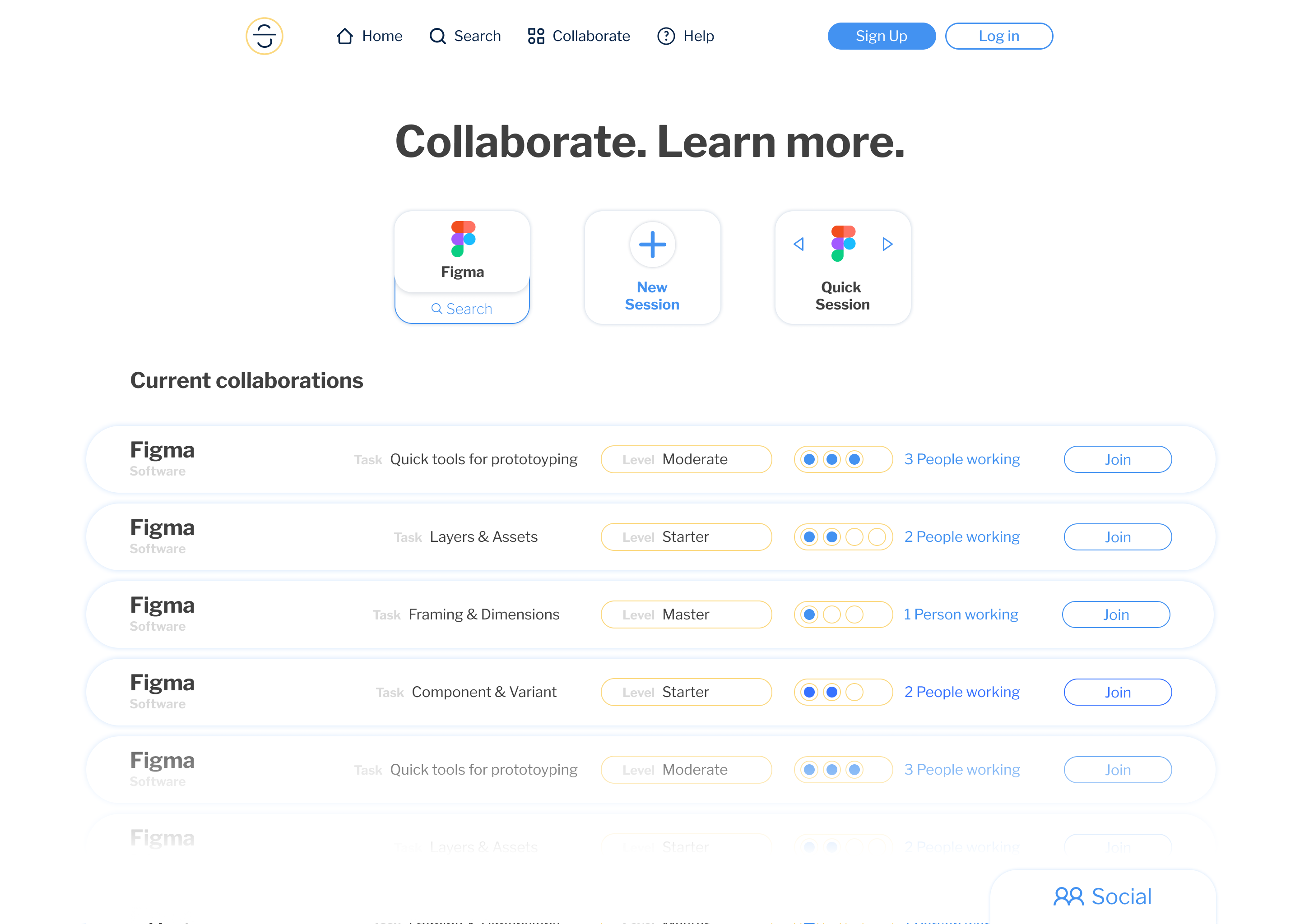1300x924 pixels.
Task: Click the filled dot in Framing & Dimensions row
Action: pos(809,614)
